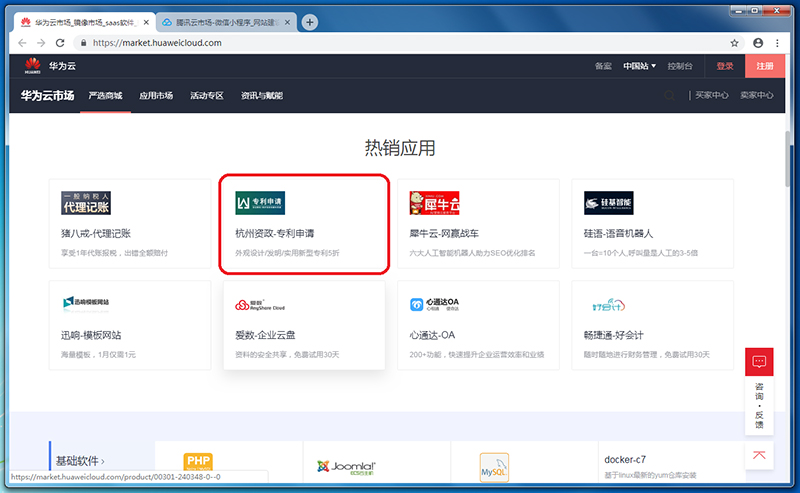Click the 好会计 logo

pos(609,305)
